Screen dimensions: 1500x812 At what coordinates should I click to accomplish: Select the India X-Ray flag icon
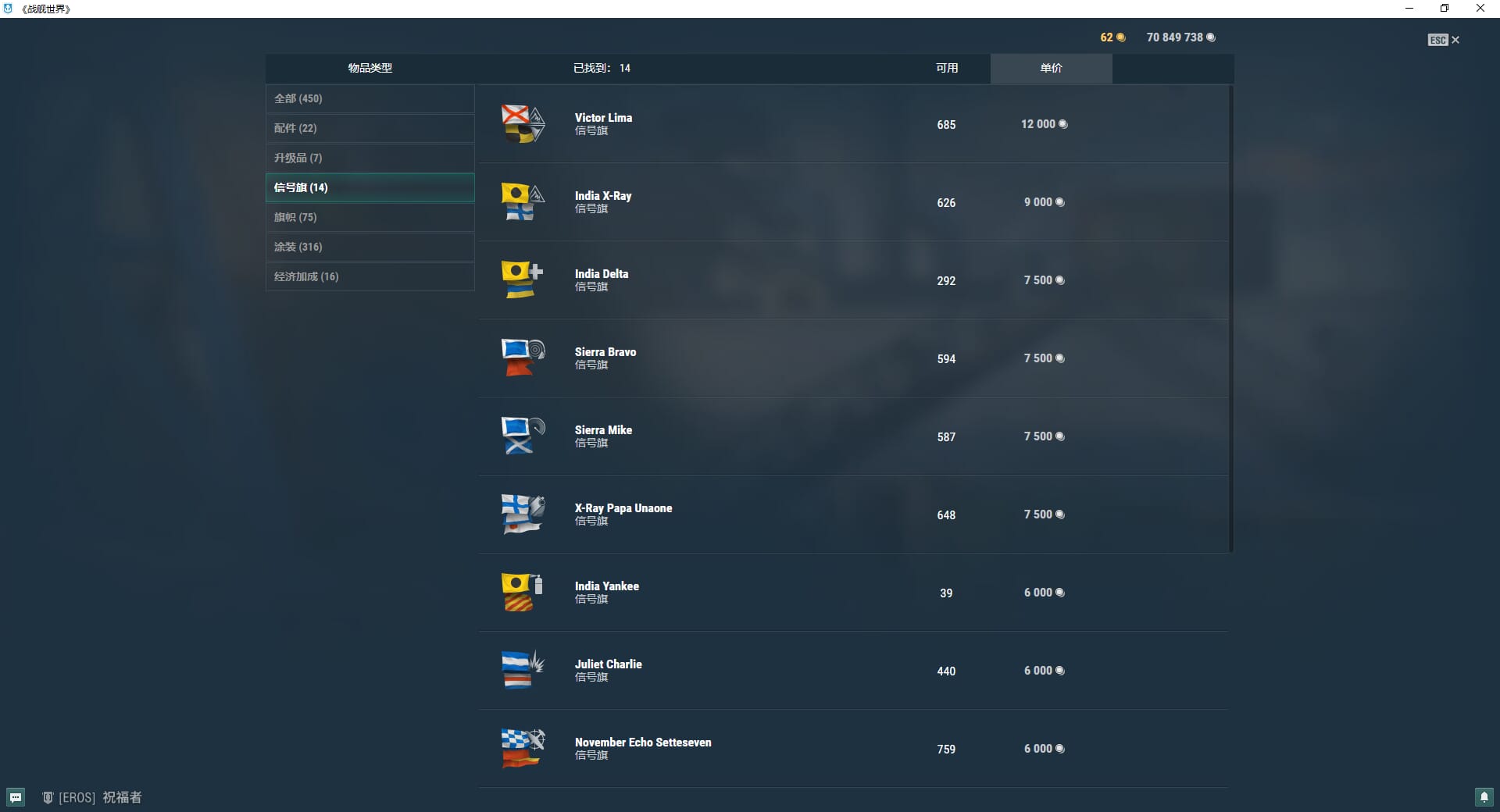coord(522,202)
